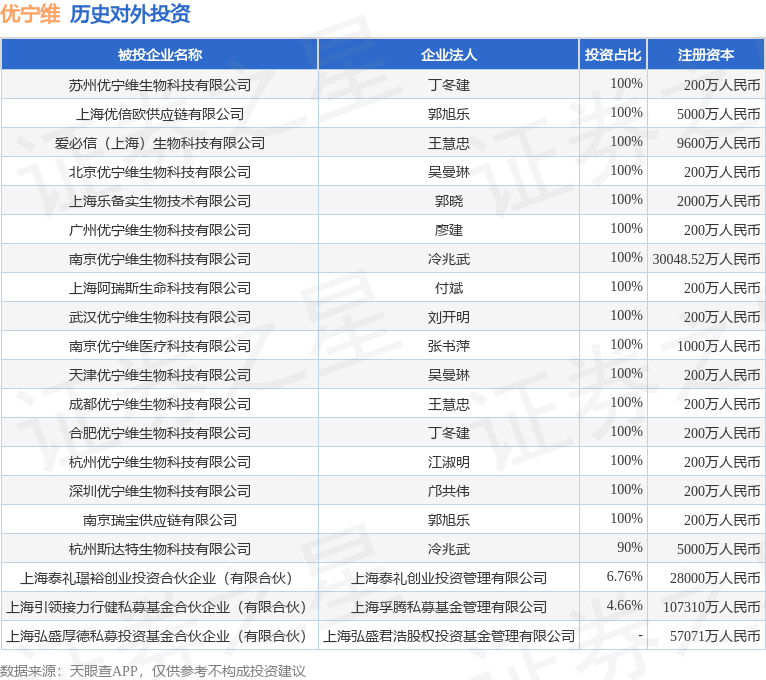Click the 90% investment ratio value
This screenshot has height=680, width=766.
click(x=630, y=547)
